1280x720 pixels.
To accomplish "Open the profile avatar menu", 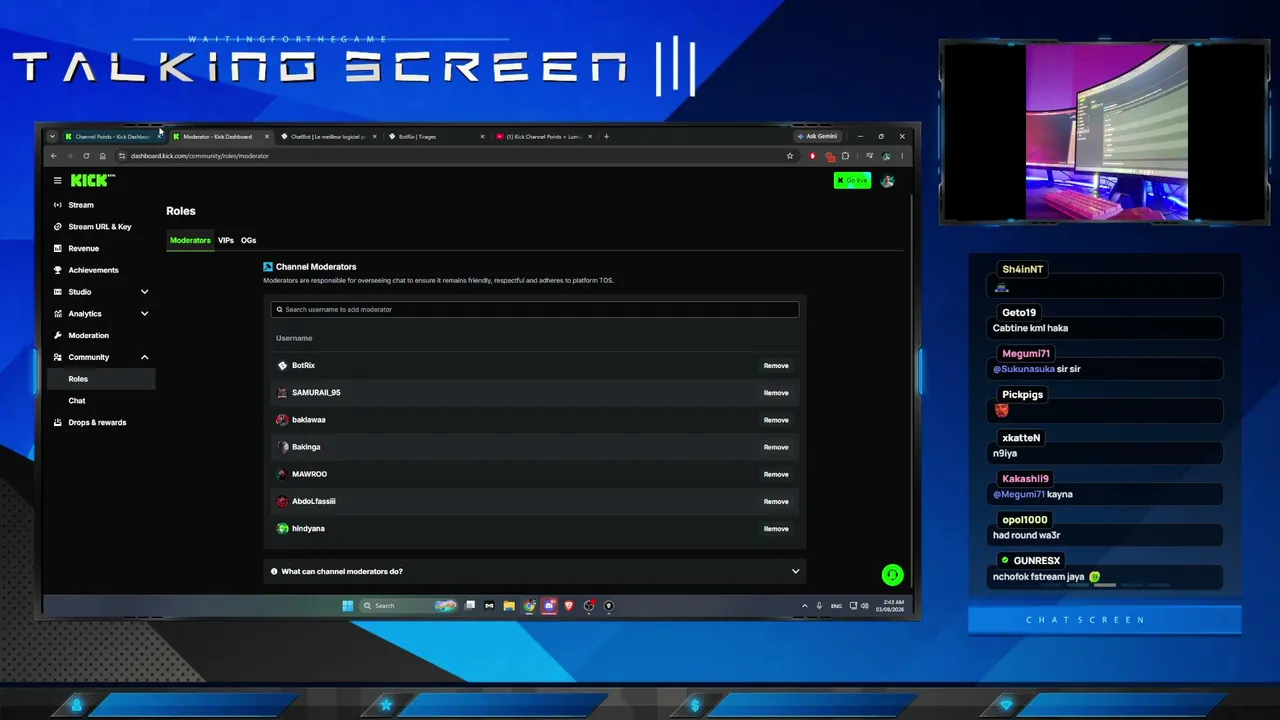I will click(x=887, y=181).
